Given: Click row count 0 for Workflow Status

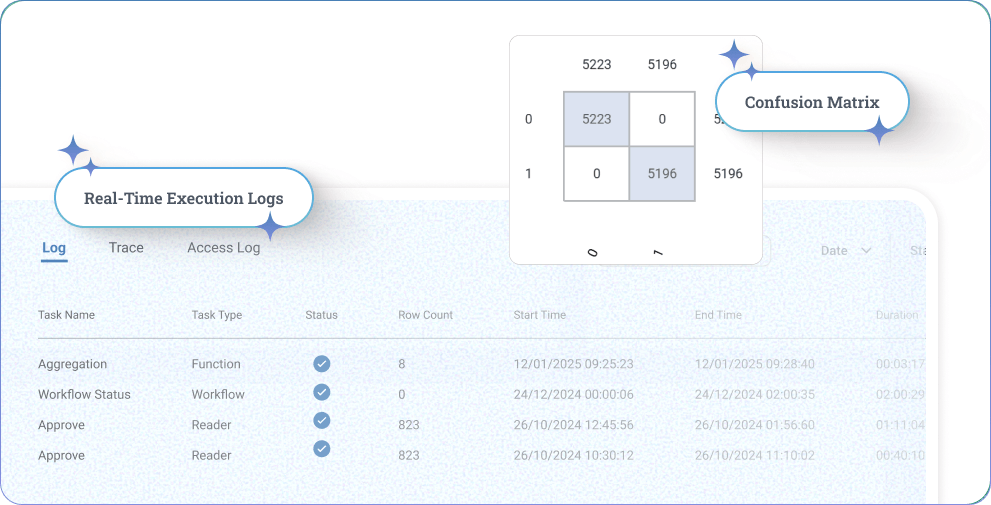Looking at the screenshot, I should (x=402, y=394).
